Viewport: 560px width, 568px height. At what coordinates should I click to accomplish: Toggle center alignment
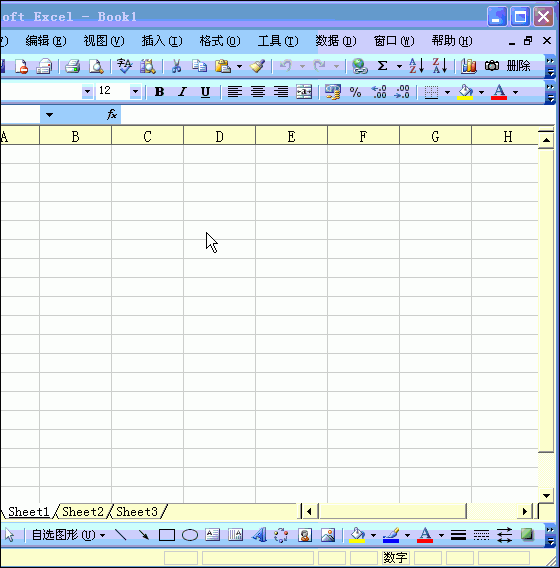pyautogui.click(x=258, y=92)
